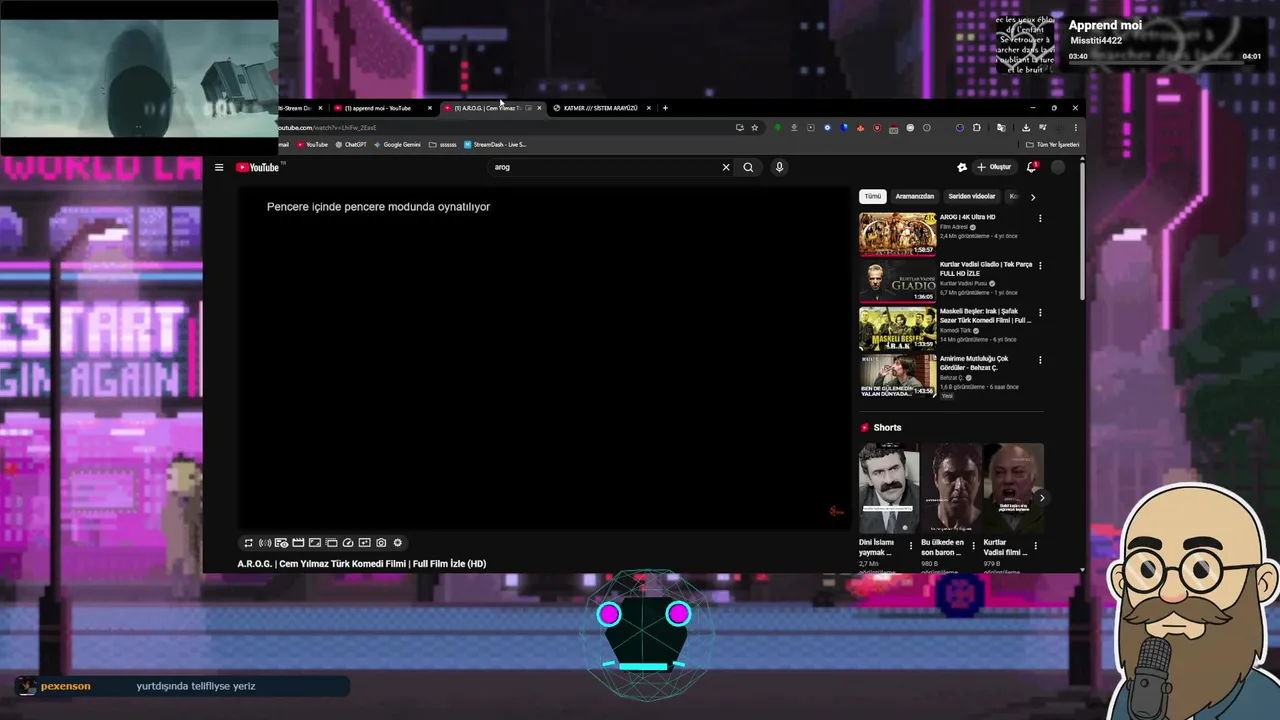
Task: Open the 'Komedi Türk' channel link
Action: (x=956, y=330)
